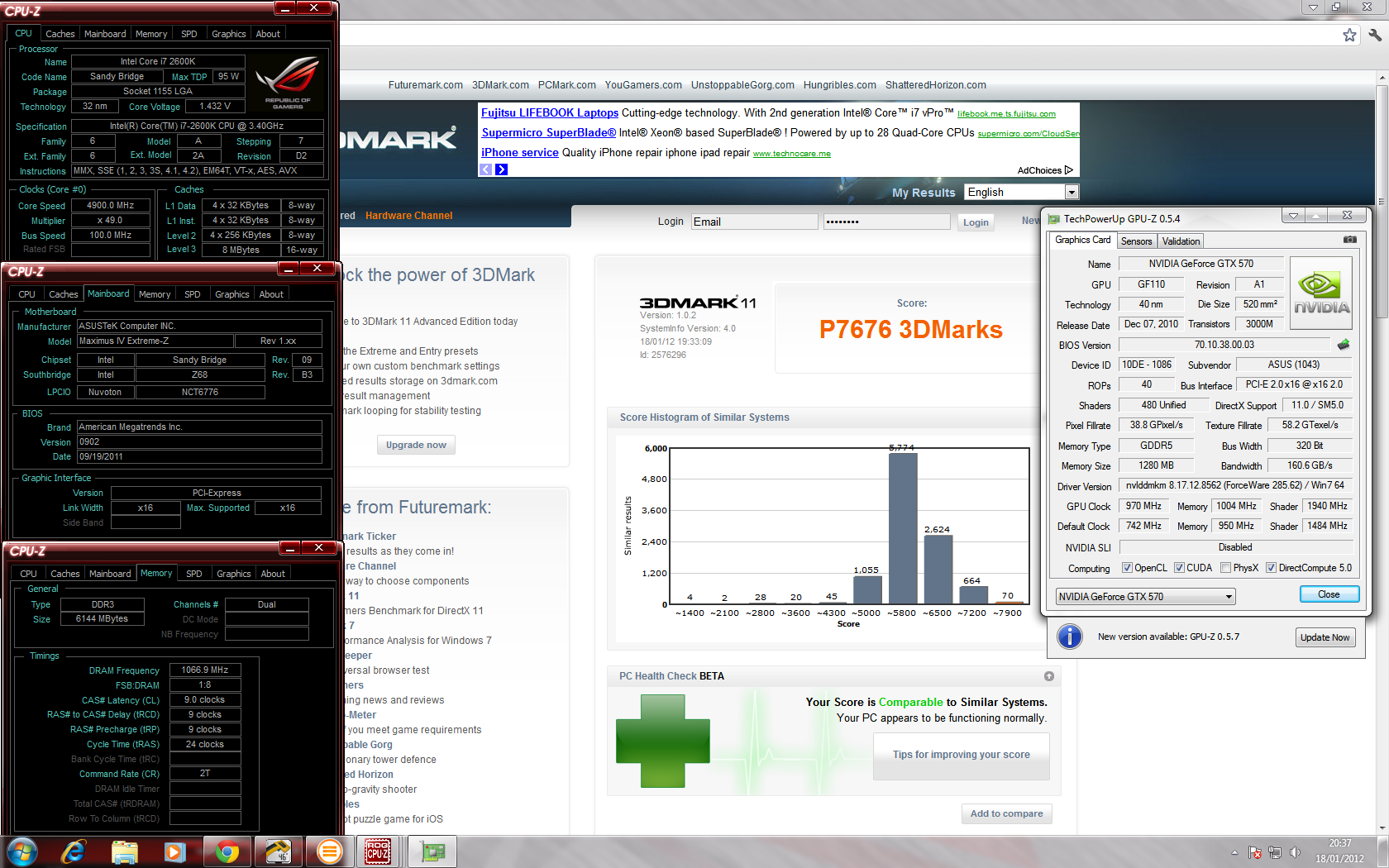The width and height of the screenshot is (1389, 868).
Task: Click the GPU-Z screenshot camera icon
Action: [x=1350, y=240]
